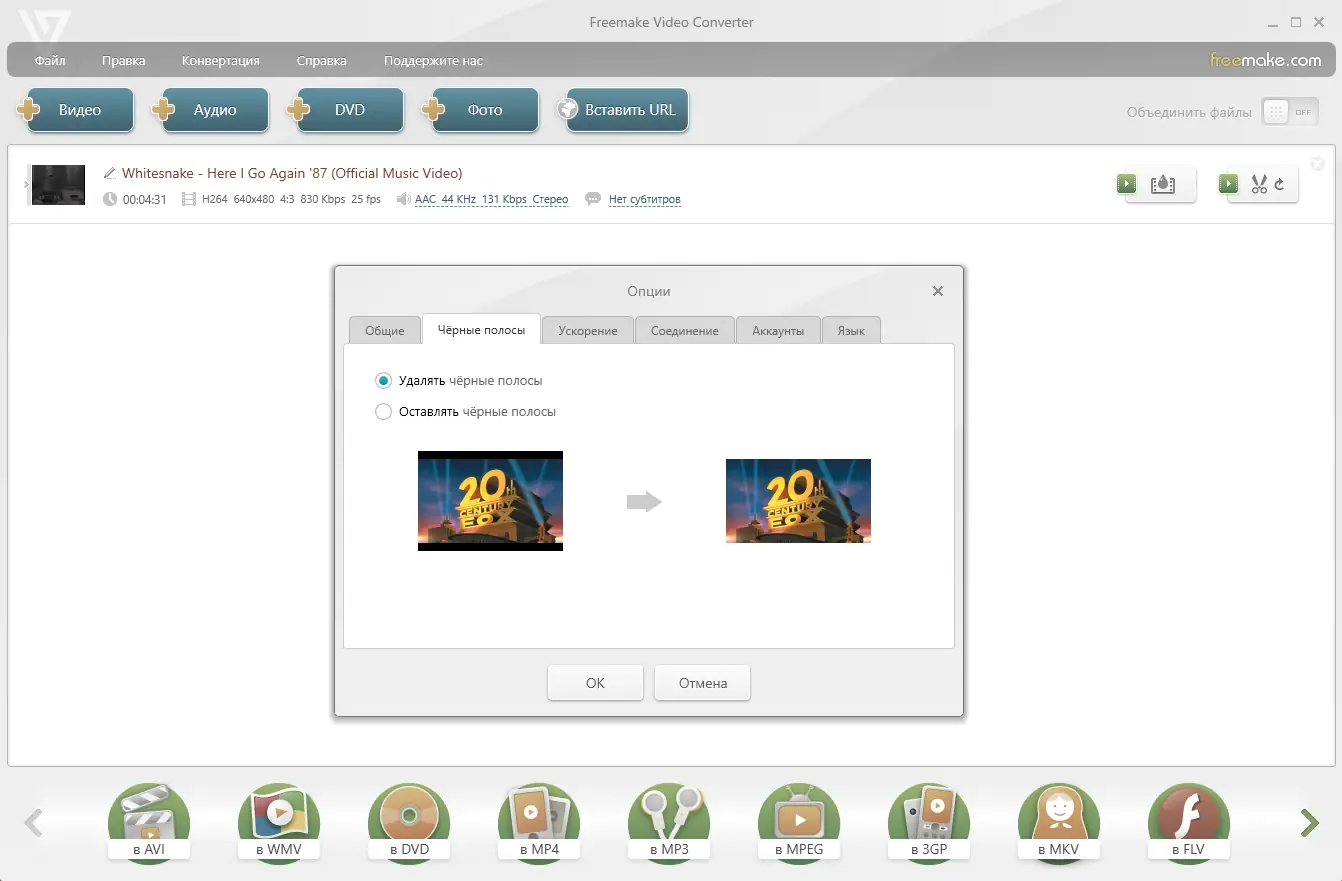
Task: Add audio files with the Аудио button
Action: point(210,110)
